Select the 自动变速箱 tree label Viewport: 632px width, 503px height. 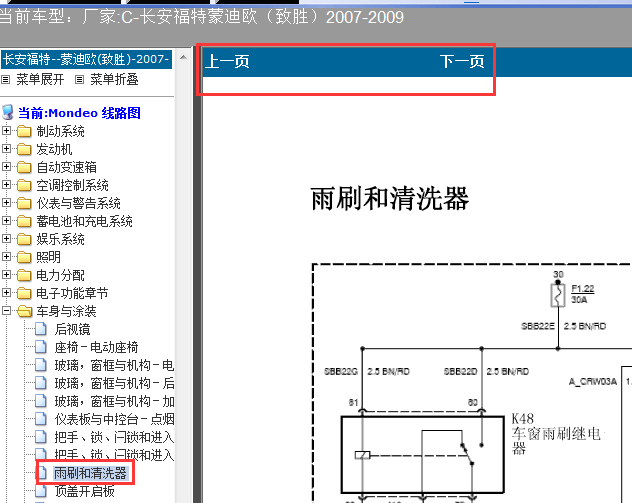67,167
